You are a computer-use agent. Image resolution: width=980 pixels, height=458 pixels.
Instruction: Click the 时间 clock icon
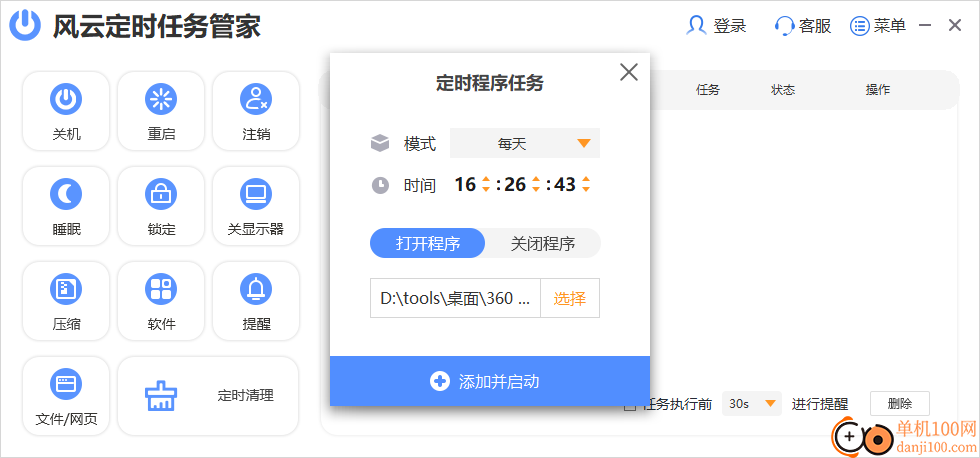pos(380,186)
